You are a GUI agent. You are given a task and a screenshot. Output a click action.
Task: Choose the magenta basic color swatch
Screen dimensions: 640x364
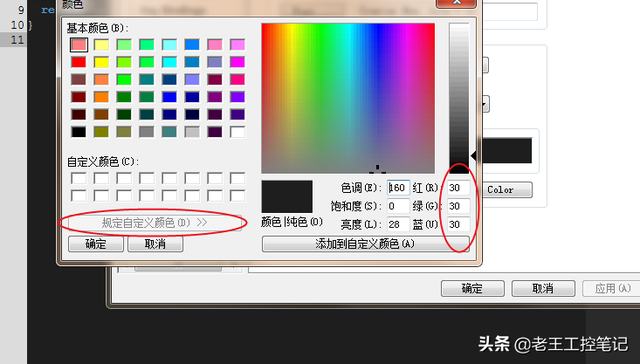tap(238, 62)
